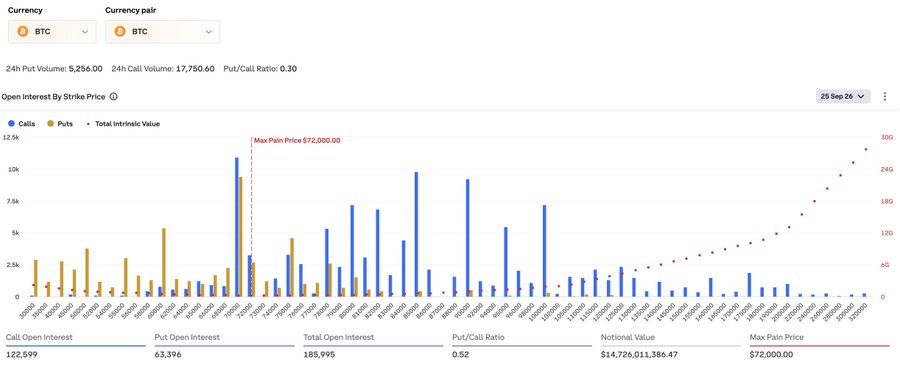900x373 pixels.
Task: Click the blue Calls bar at strike 70000
Action: 236,227
